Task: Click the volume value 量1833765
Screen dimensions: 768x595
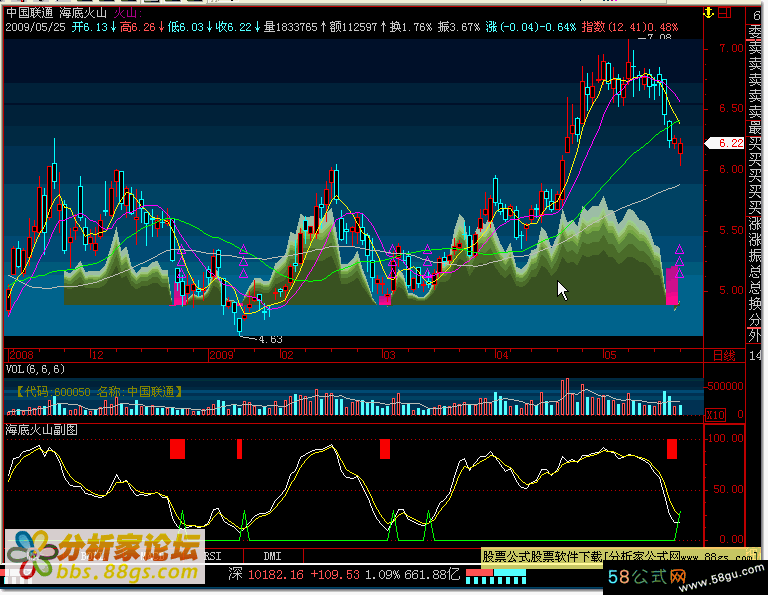Action: pyautogui.click(x=291, y=27)
